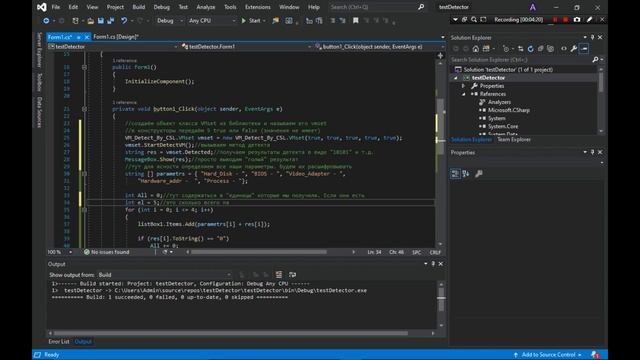The width and height of the screenshot is (640, 360).
Task: Open the button1_Click member dropdown
Action: click(379, 47)
